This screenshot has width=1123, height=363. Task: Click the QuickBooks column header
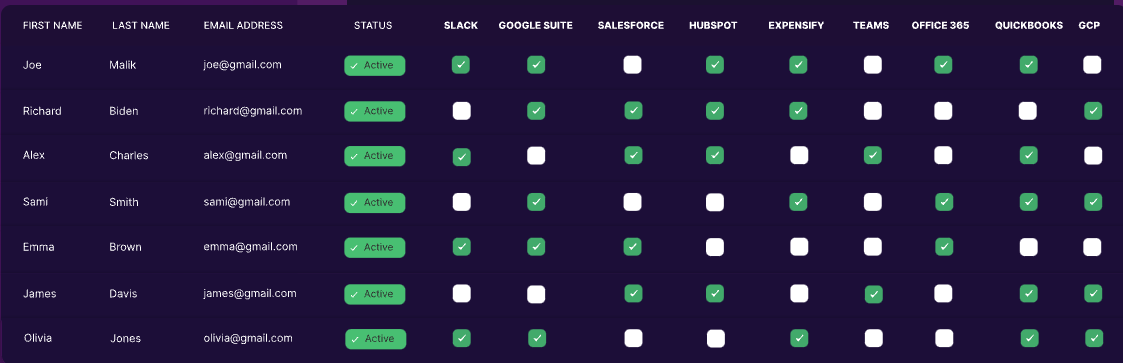[x=1028, y=26]
